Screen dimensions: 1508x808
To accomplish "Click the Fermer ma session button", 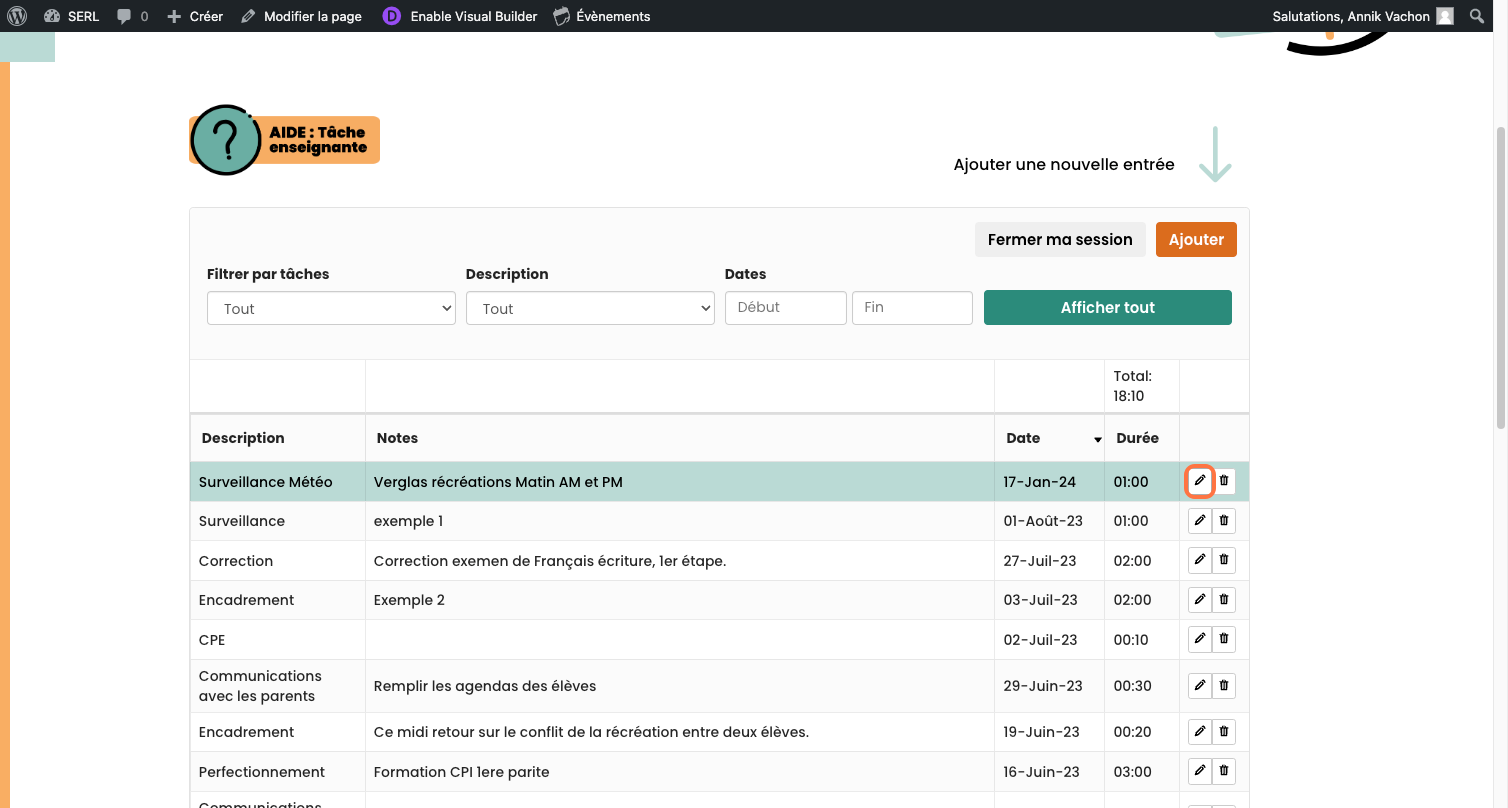I will [1060, 239].
